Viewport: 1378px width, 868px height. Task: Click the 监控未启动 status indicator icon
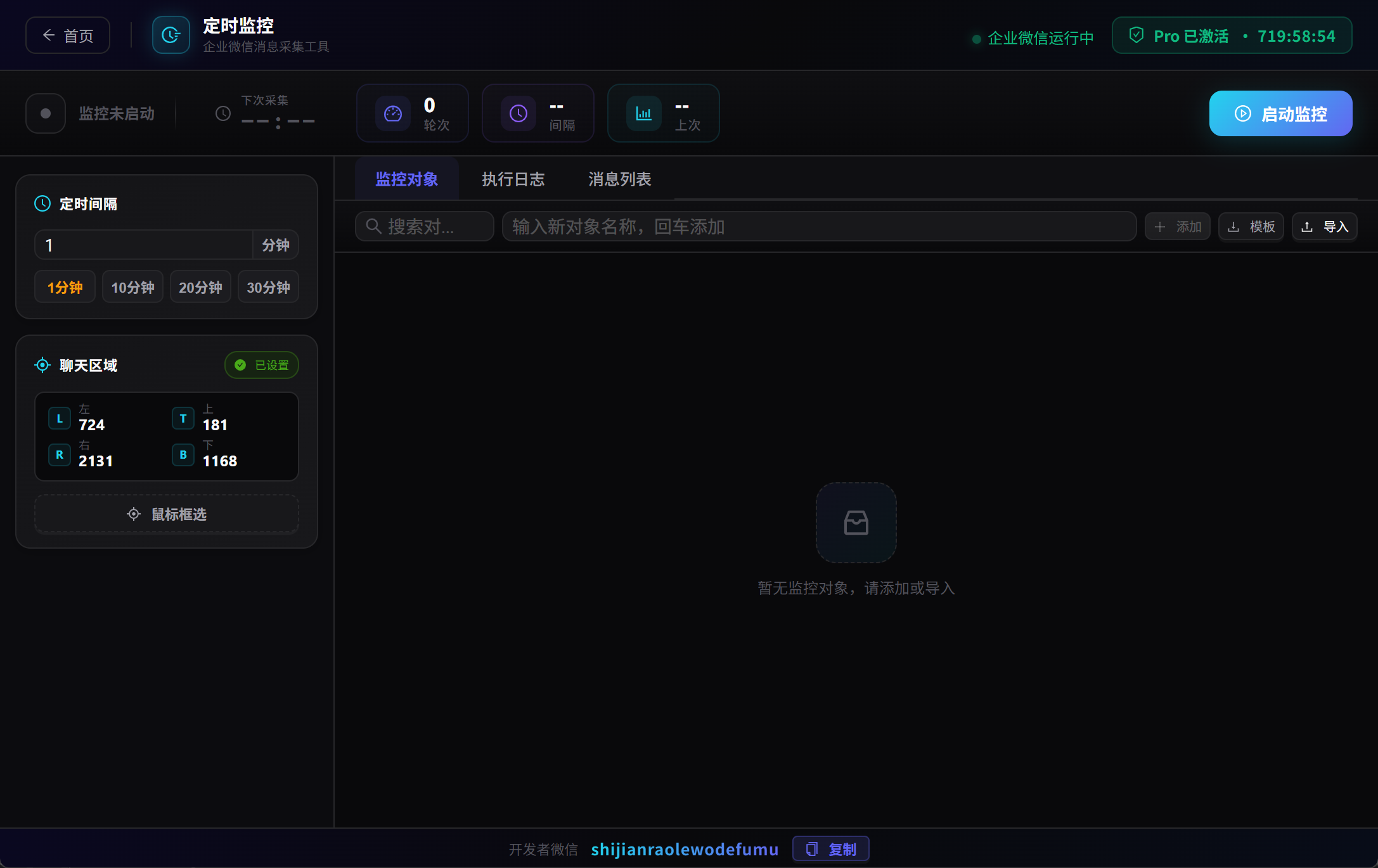tap(46, 113)
